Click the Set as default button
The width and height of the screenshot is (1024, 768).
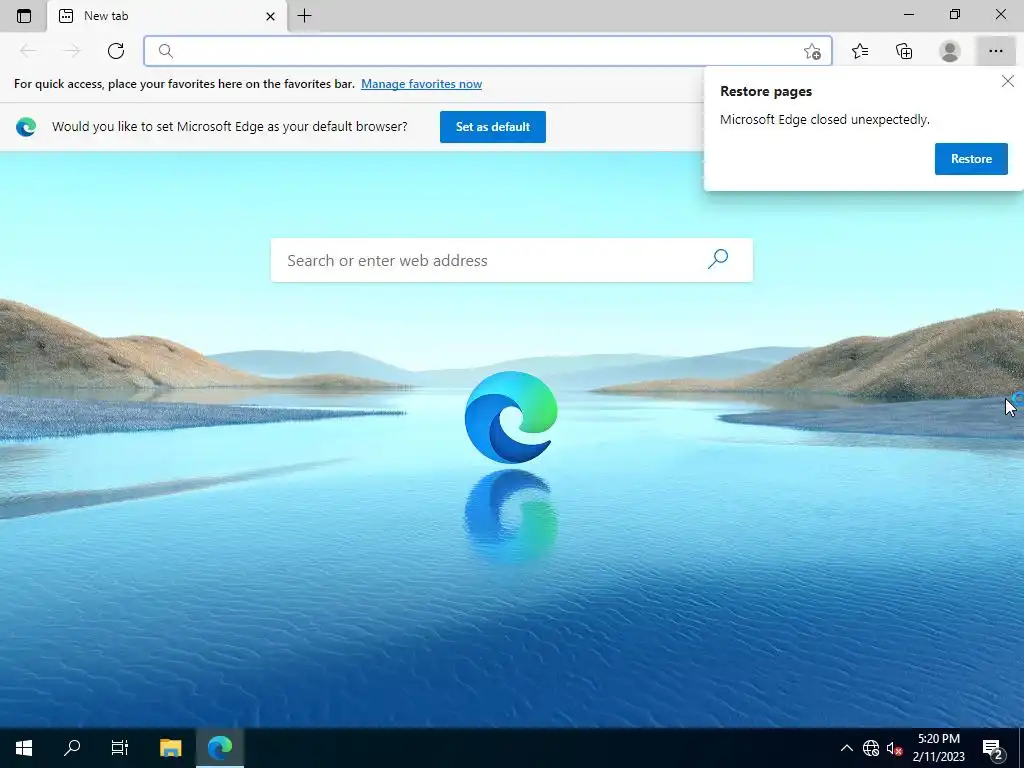(x=492, y=127)
